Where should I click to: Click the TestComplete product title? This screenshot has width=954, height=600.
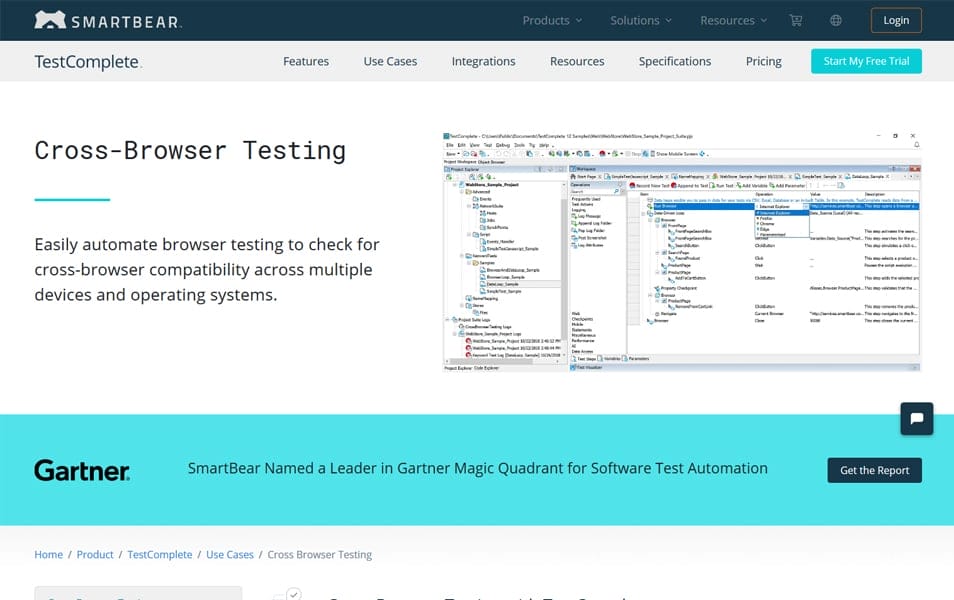87,62
